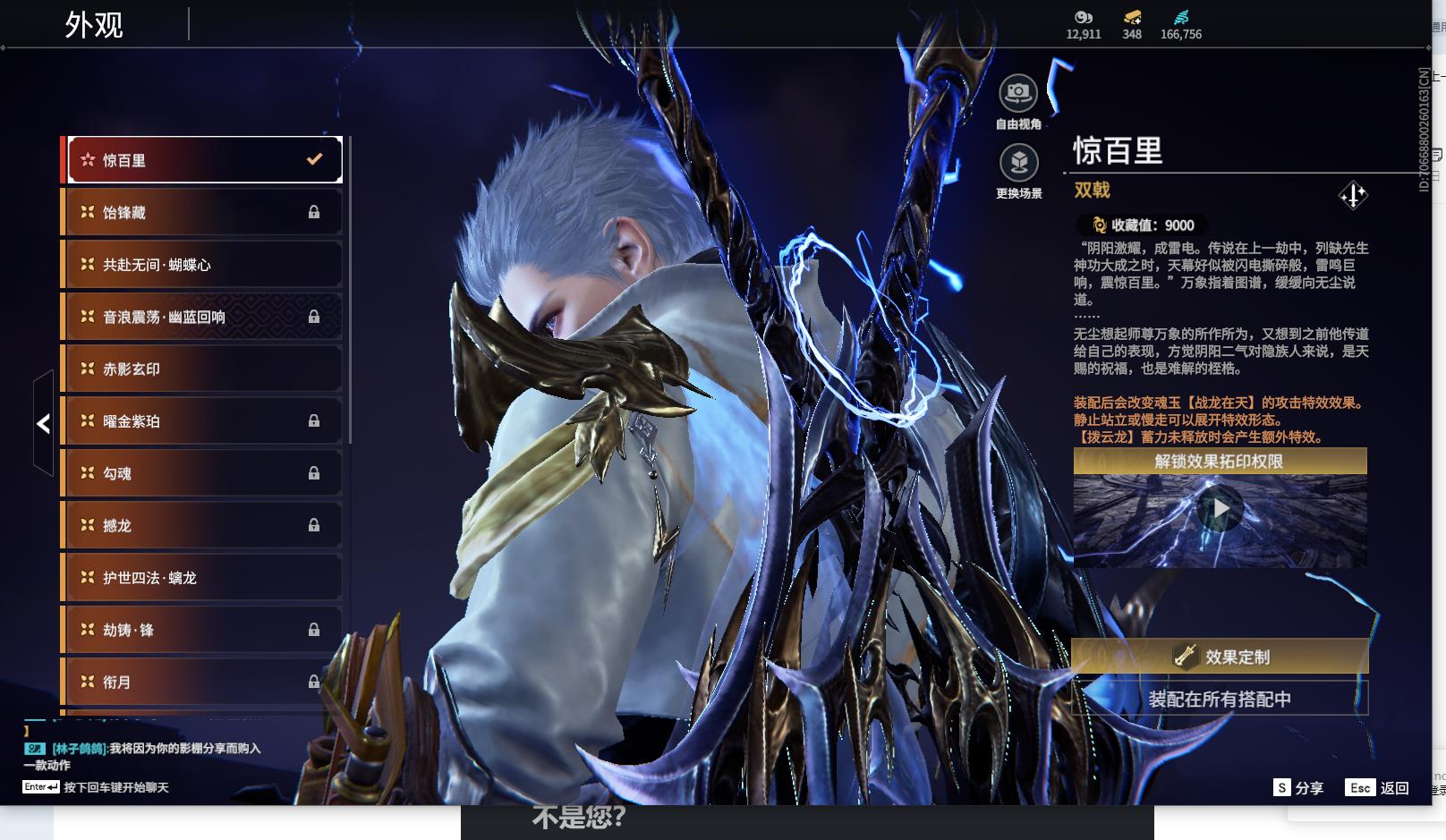Screen dimensions: 1446x840
Task: Click the blue feather currency icon
Action: click(x=1180, y=17)
